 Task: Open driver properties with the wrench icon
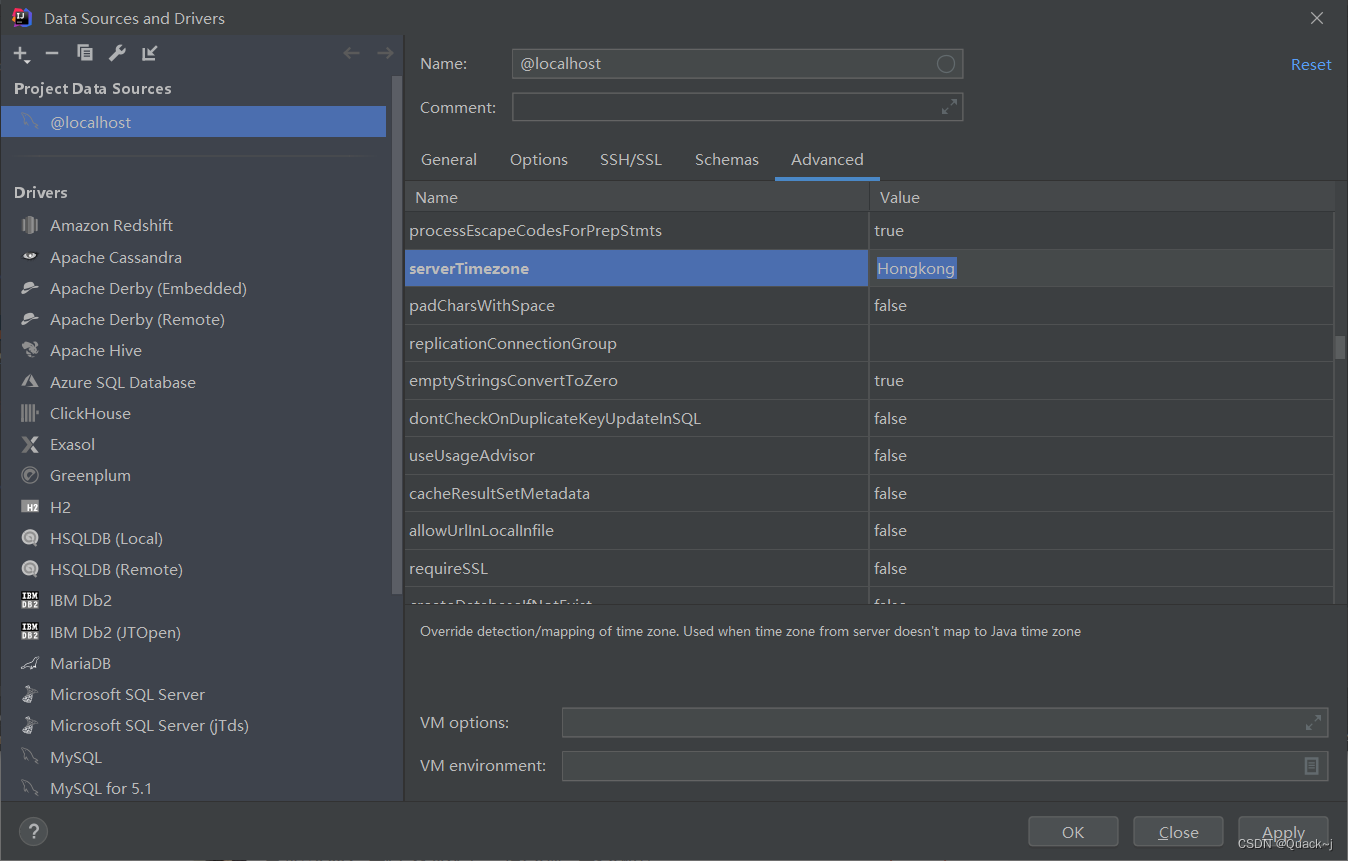click(117, 53)
